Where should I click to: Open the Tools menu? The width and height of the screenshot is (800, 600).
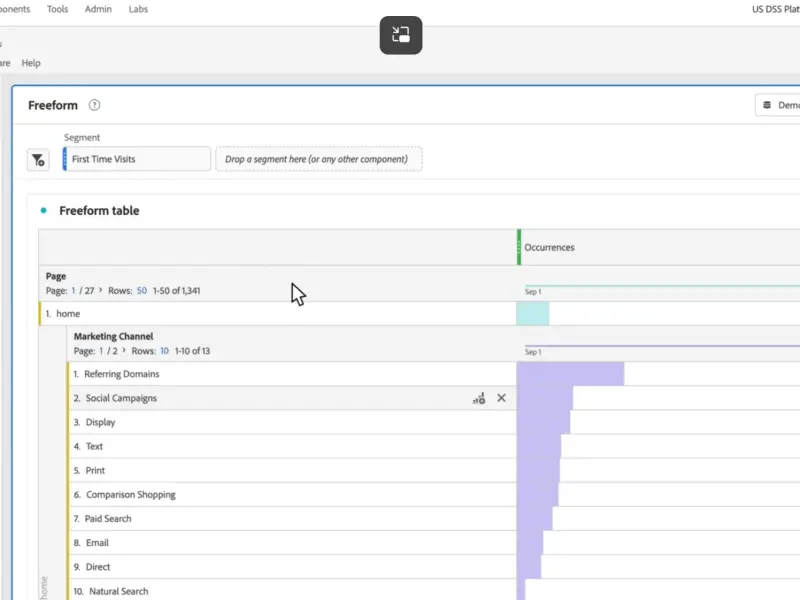point(57,9)
